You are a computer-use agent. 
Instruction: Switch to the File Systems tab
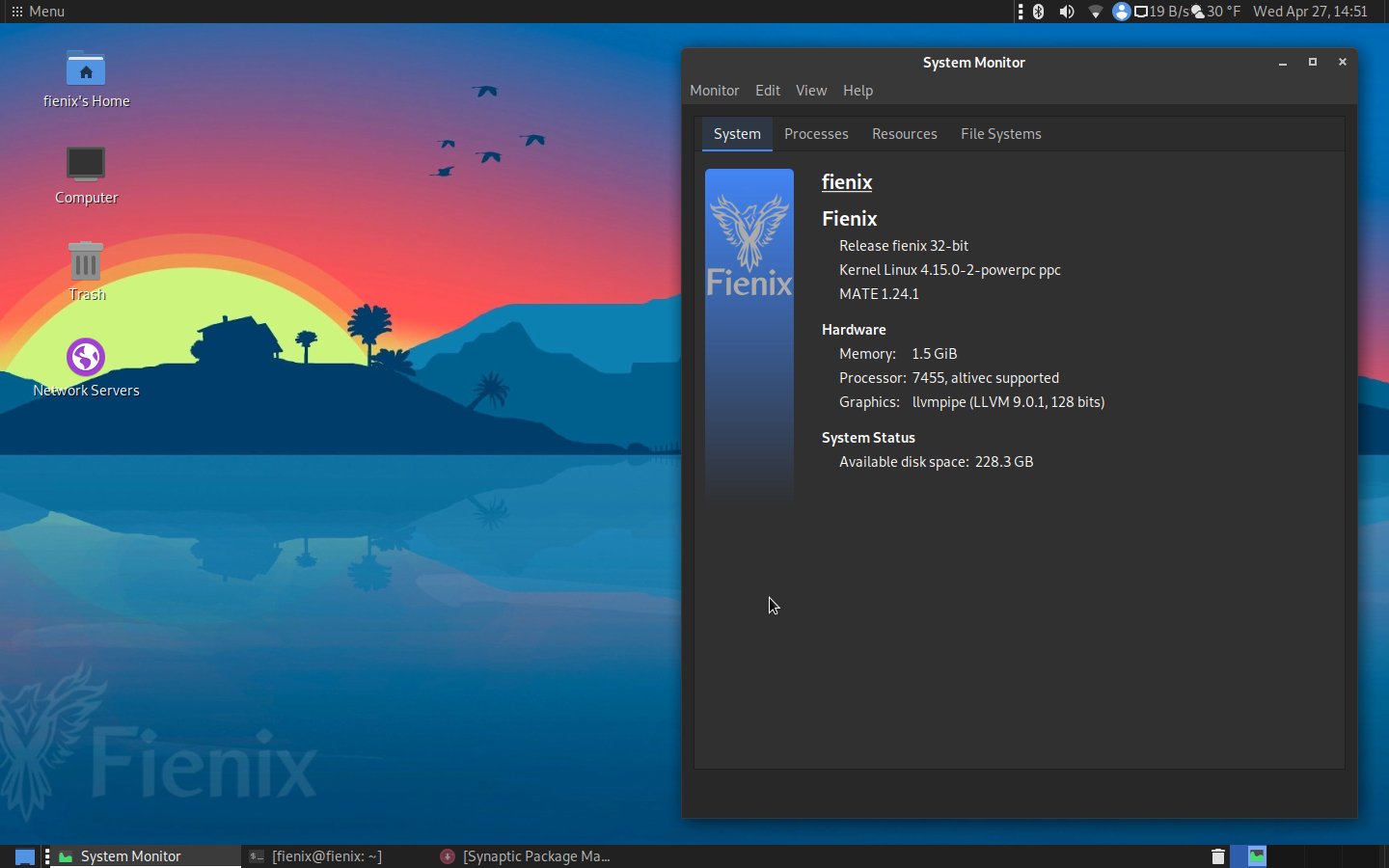[x=1000, y=134]
